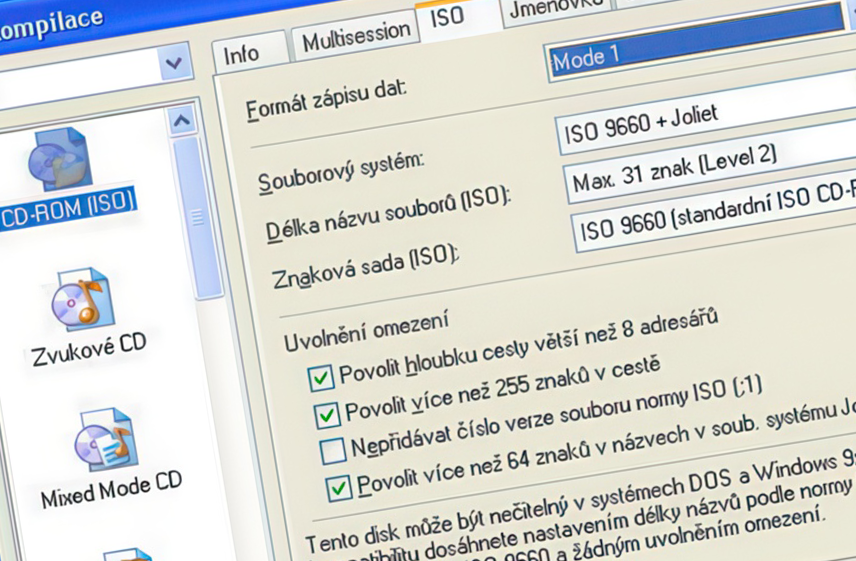Switch to the Info tab
The image size is (856, 561).
pos(242,55)
